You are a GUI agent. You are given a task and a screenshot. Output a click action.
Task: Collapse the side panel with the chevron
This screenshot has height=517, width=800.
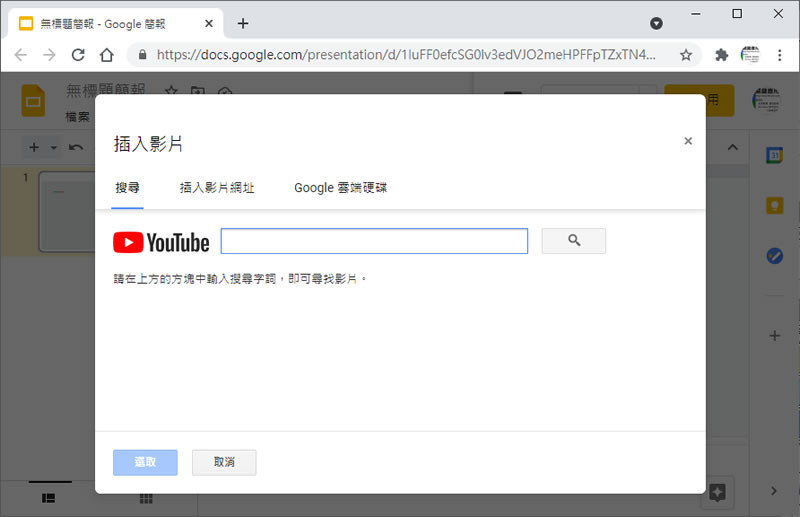pos(774,491)
